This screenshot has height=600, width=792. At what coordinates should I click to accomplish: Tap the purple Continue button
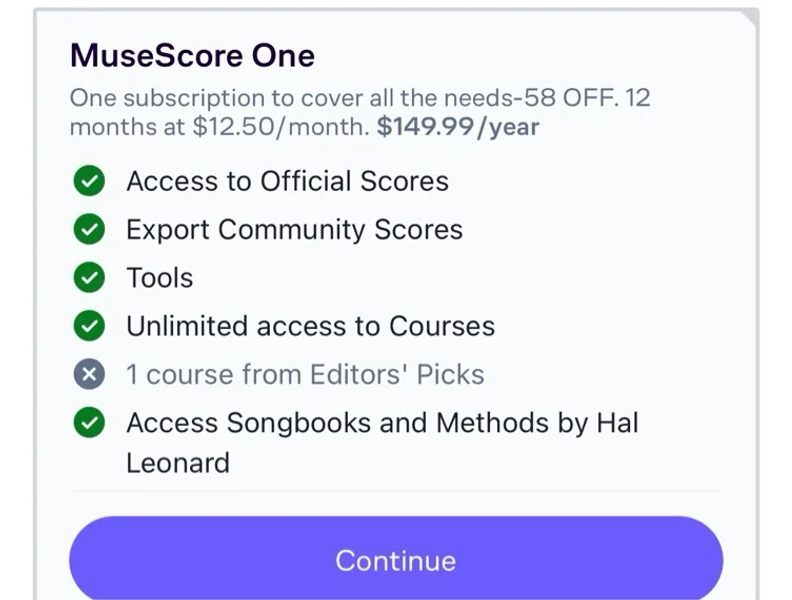tap(396, 558)
